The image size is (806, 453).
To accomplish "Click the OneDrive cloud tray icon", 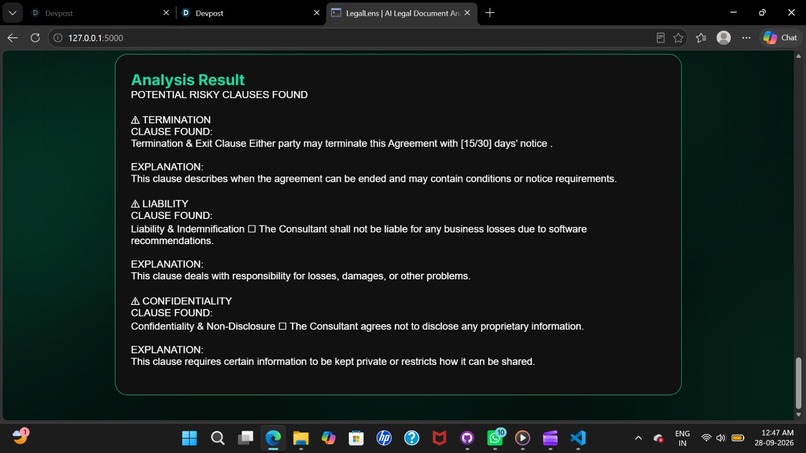I will [658, 438].
